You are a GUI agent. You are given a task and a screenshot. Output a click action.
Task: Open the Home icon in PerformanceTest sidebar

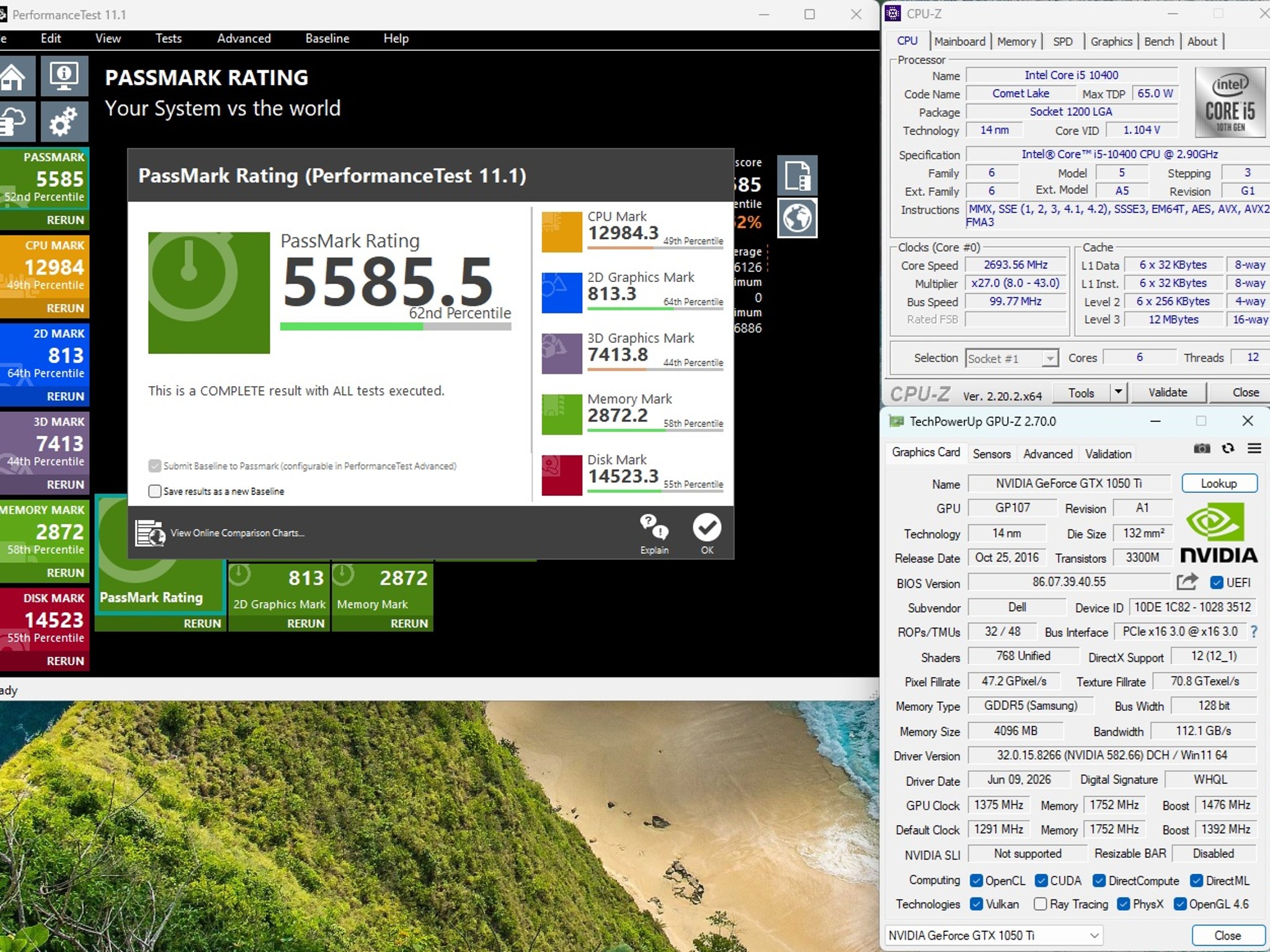(x=14, y=76)
